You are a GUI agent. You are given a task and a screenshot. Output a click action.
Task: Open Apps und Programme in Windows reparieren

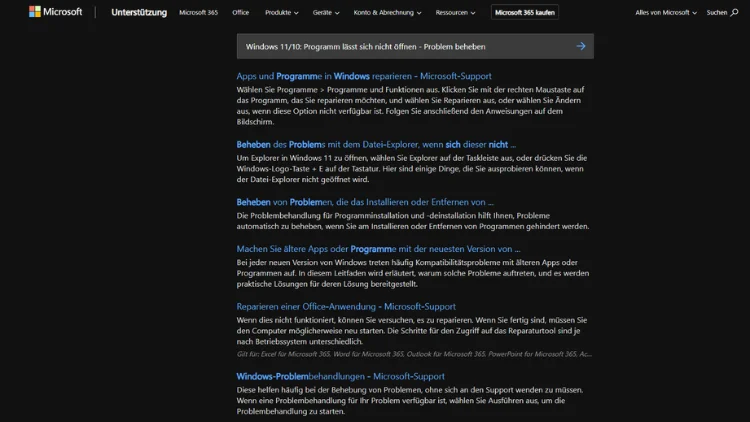364,76
